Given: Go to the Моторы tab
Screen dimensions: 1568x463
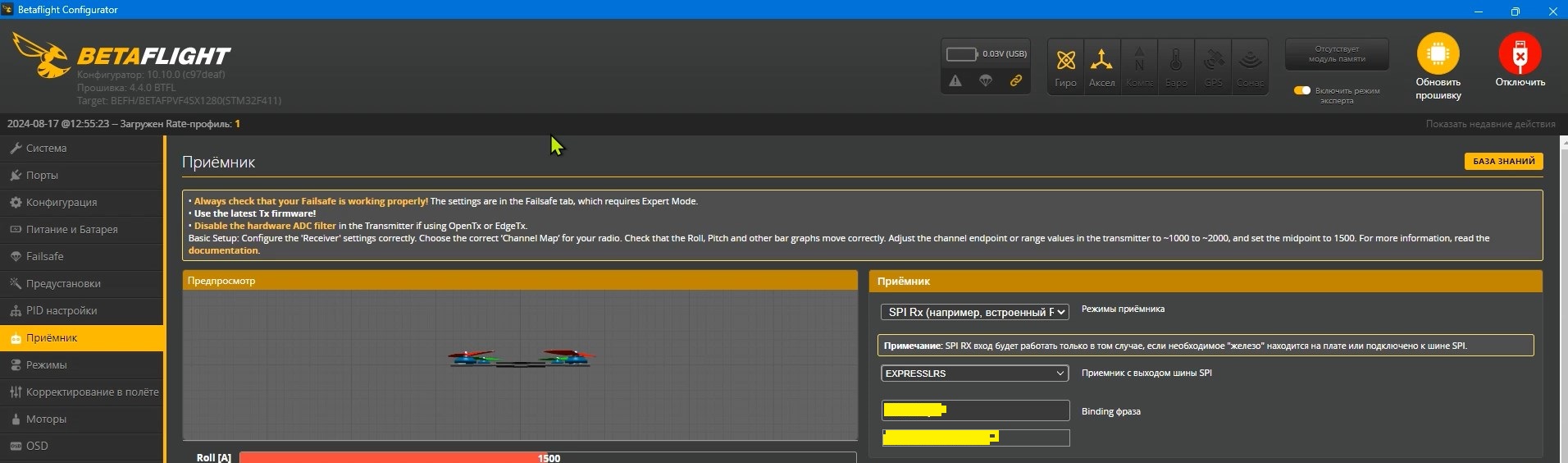Looking at the screenshot, I should (46, 419).
